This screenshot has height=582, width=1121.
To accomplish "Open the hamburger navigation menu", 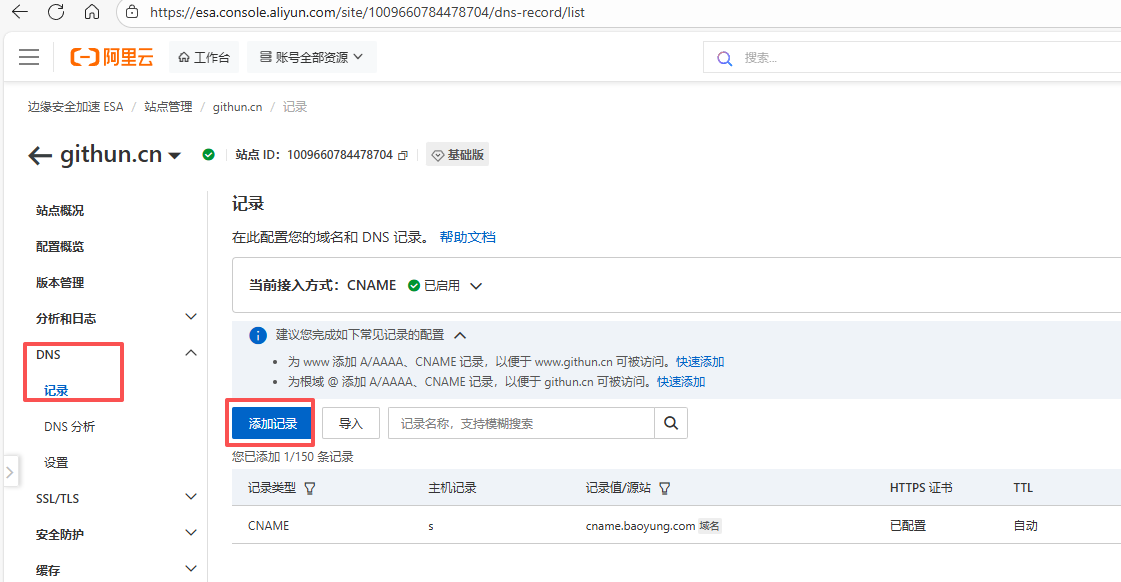I will (29, 57).
